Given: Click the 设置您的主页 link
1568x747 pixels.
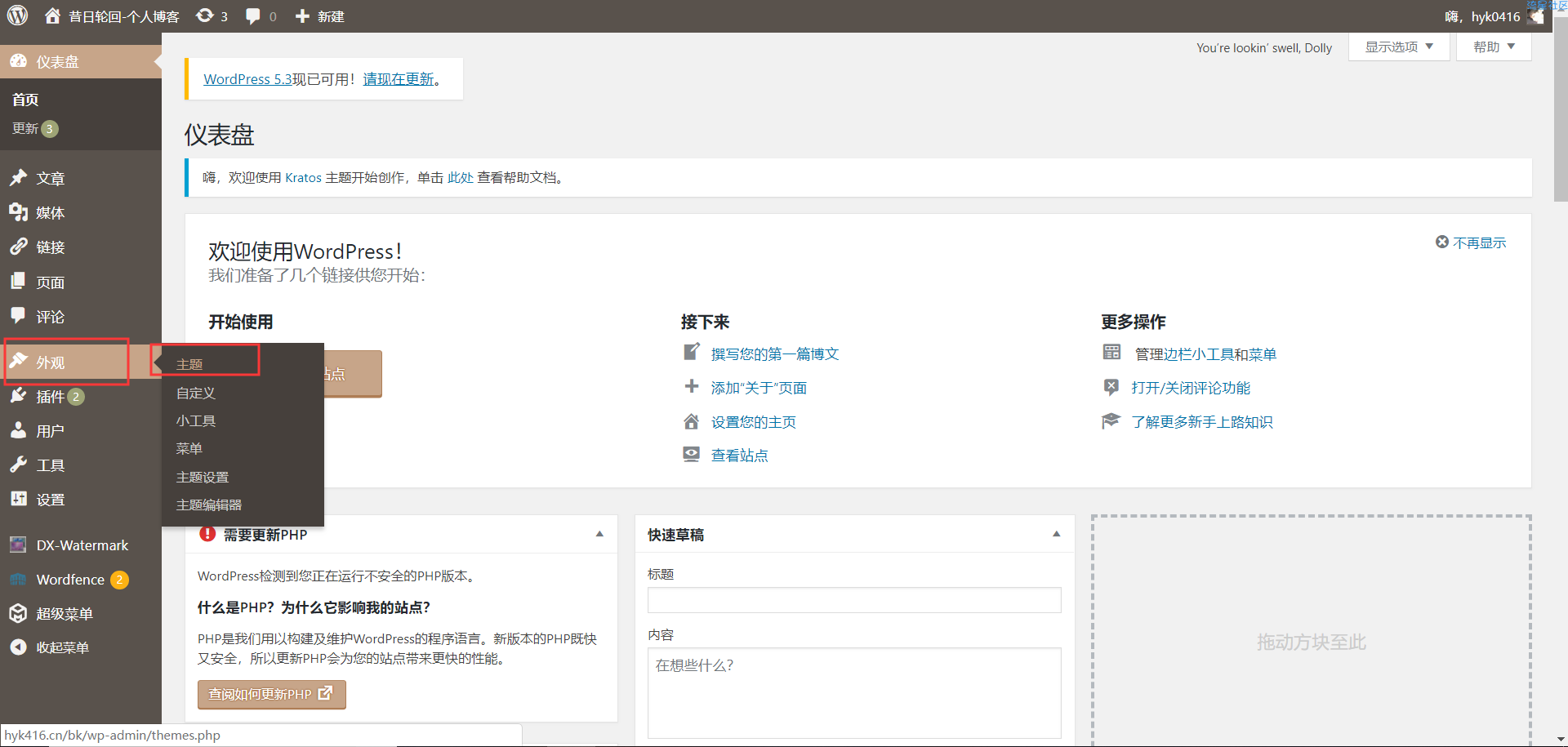Looking at the screenshot, I should (754, 422).
